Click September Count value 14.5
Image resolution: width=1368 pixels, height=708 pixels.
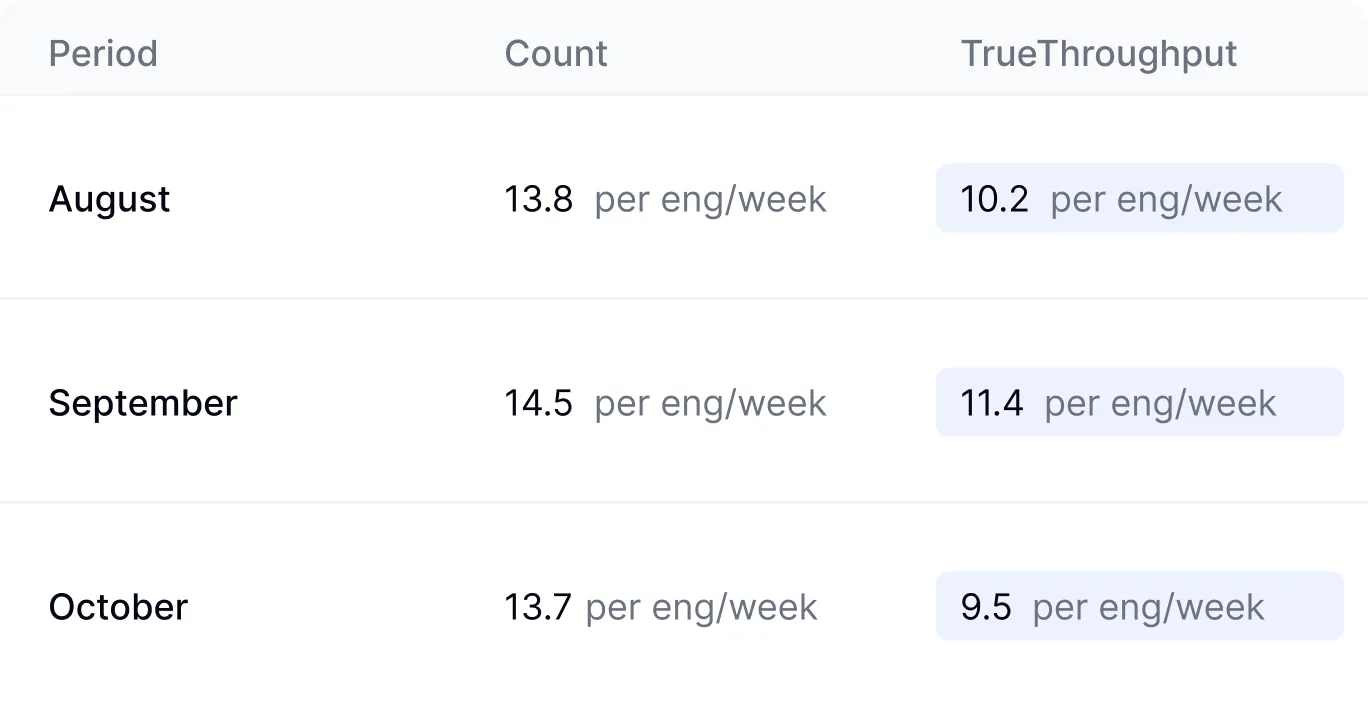point(539,403)
